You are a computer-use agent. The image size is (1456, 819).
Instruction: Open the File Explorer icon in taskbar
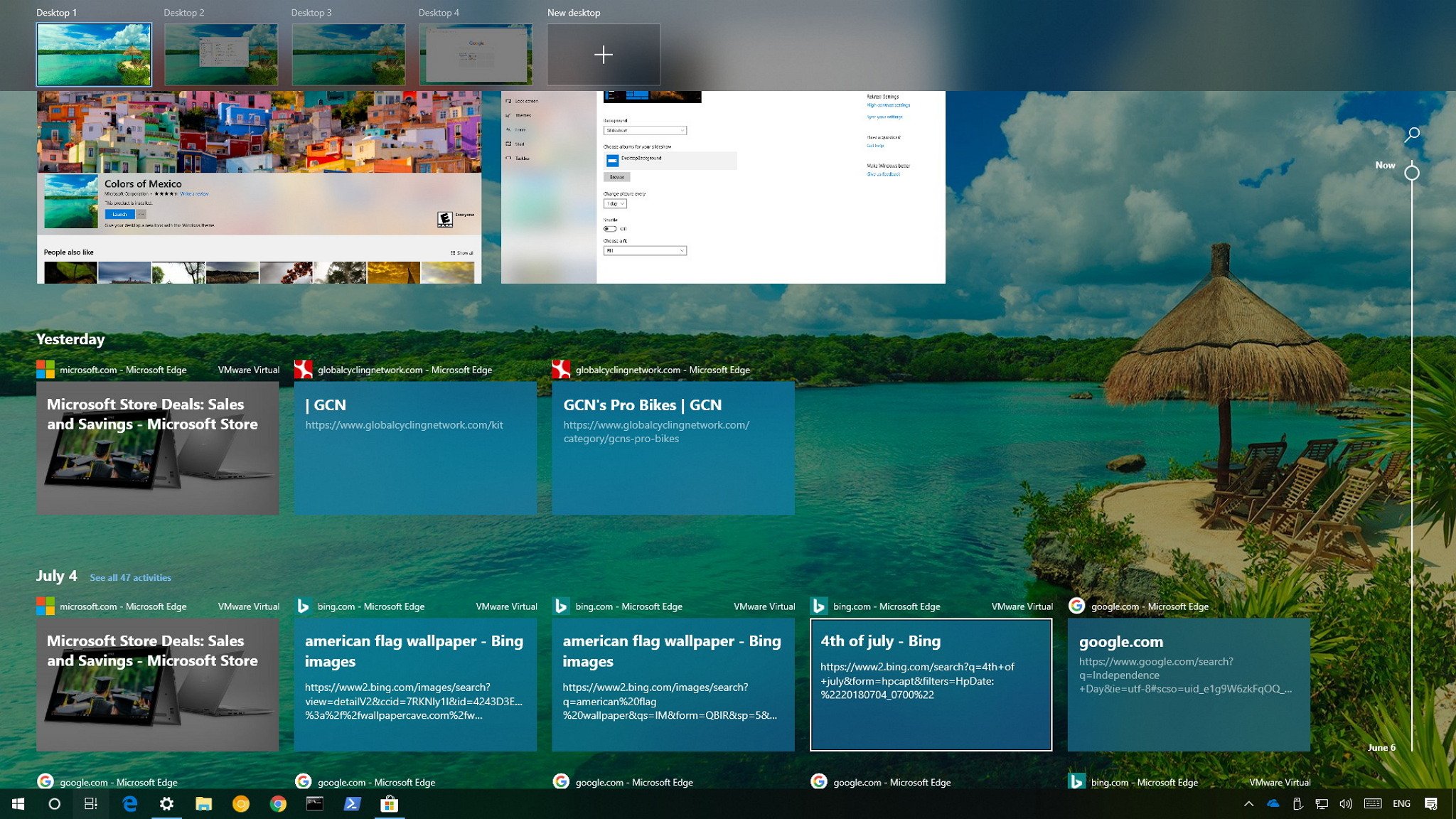(x=203, y=804)
